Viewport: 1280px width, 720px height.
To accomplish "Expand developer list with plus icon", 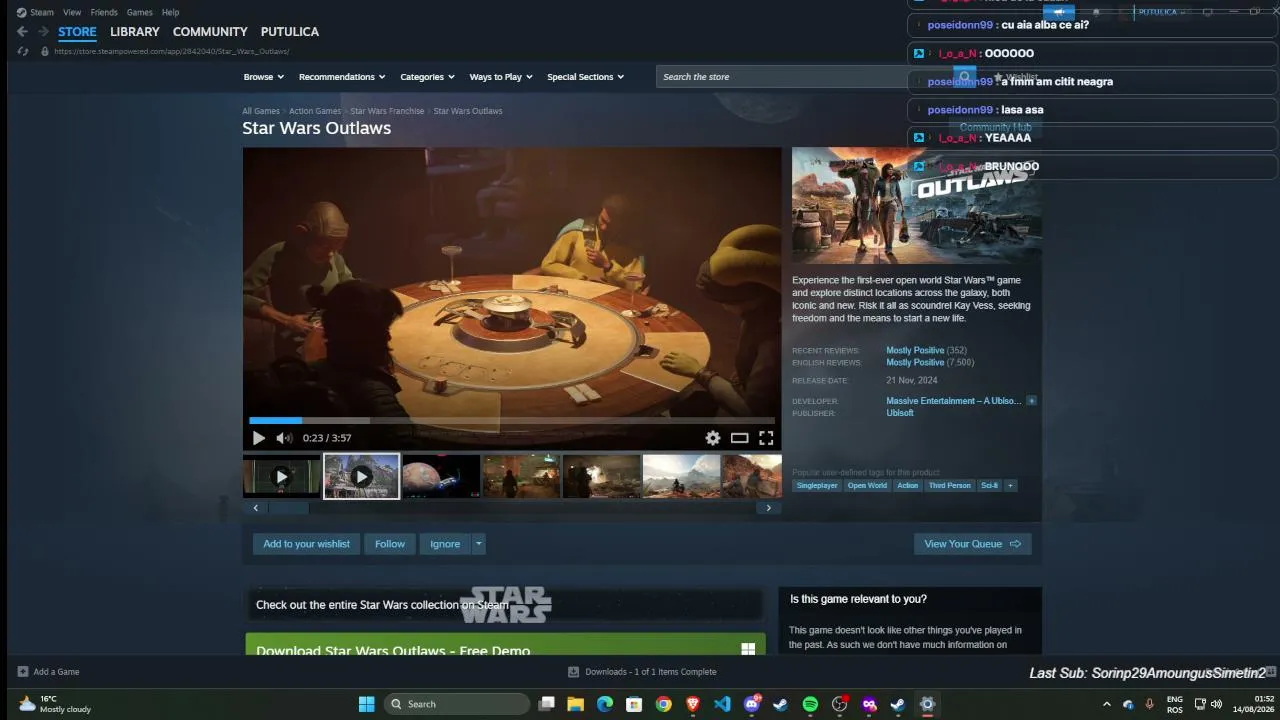I will 1031,401.
